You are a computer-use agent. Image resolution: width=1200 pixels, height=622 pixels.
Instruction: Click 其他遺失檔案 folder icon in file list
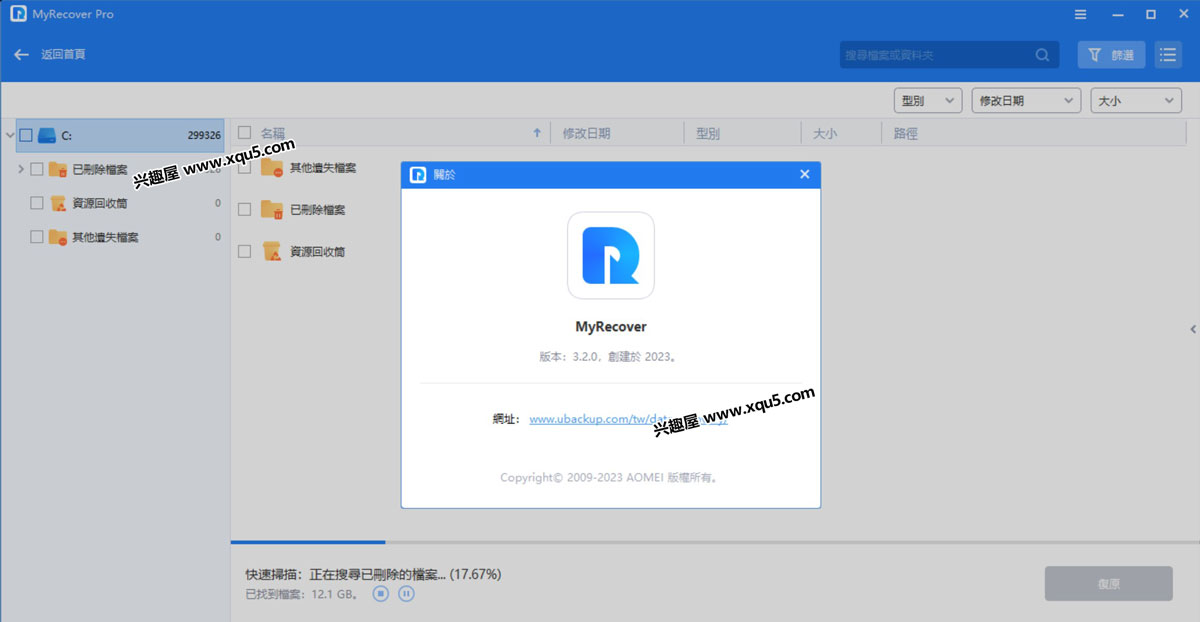point(271,168)
